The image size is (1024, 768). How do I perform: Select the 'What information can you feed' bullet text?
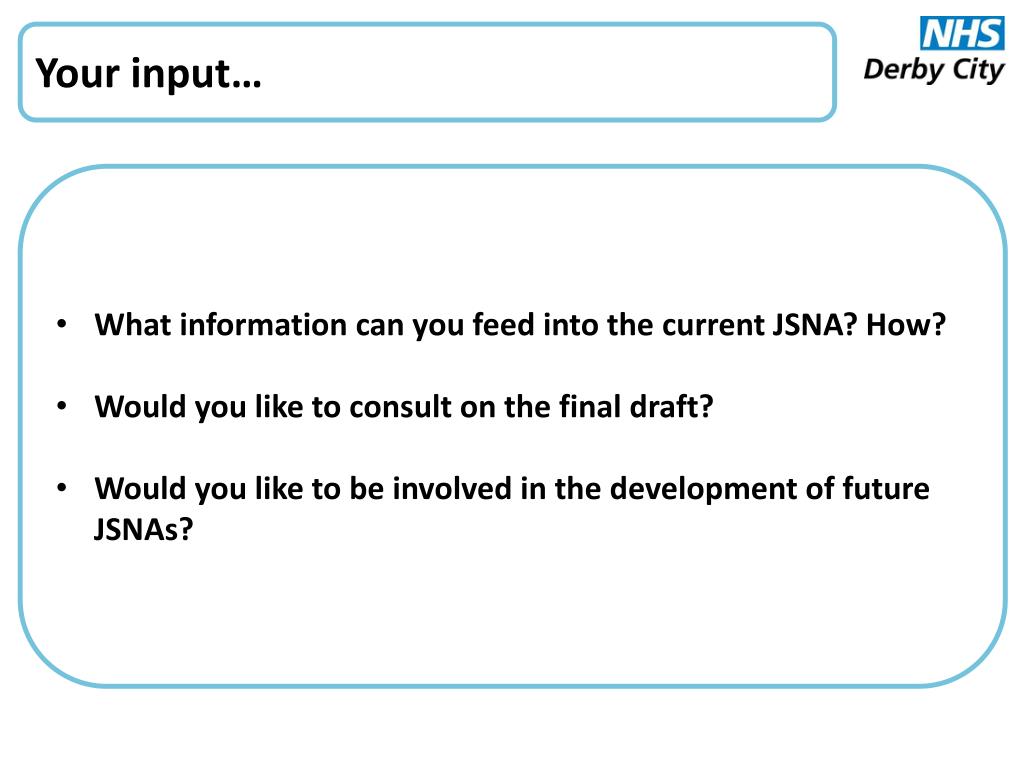pos(520,325)
